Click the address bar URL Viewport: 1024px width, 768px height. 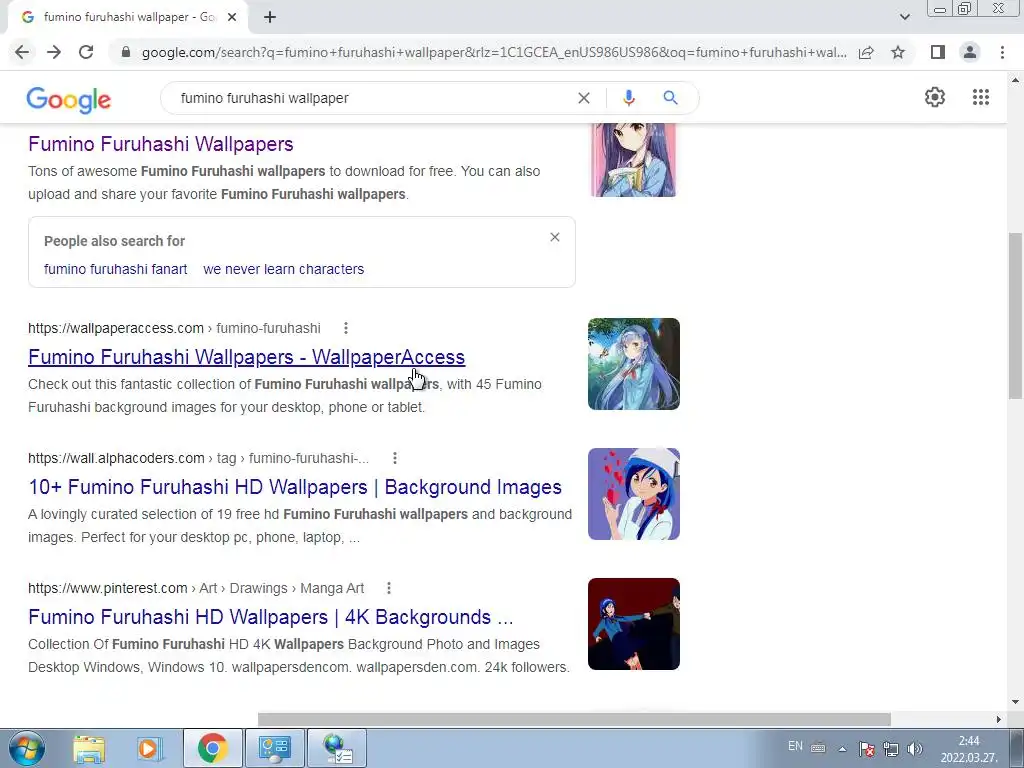tap(494, 52)
